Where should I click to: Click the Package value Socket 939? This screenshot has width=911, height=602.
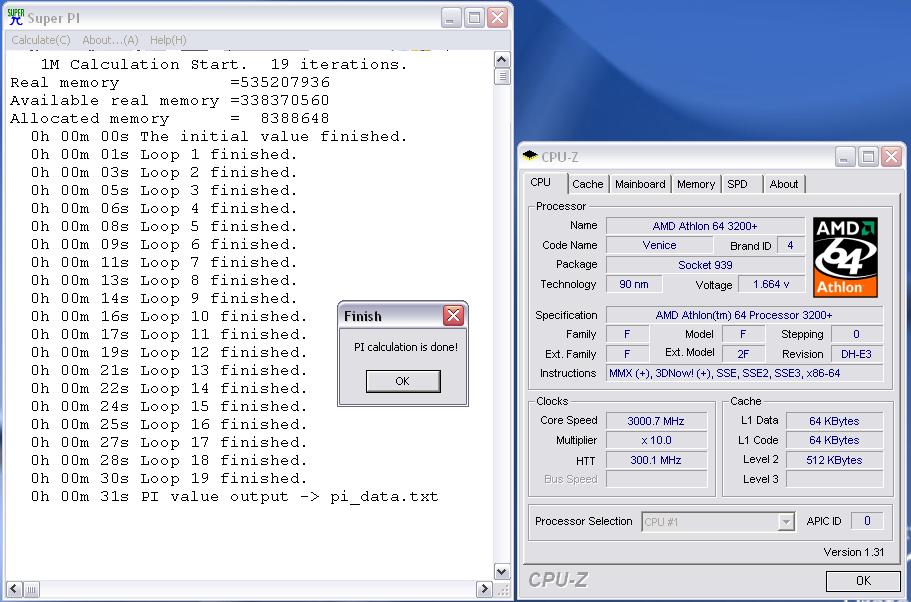tap(705, 265)
